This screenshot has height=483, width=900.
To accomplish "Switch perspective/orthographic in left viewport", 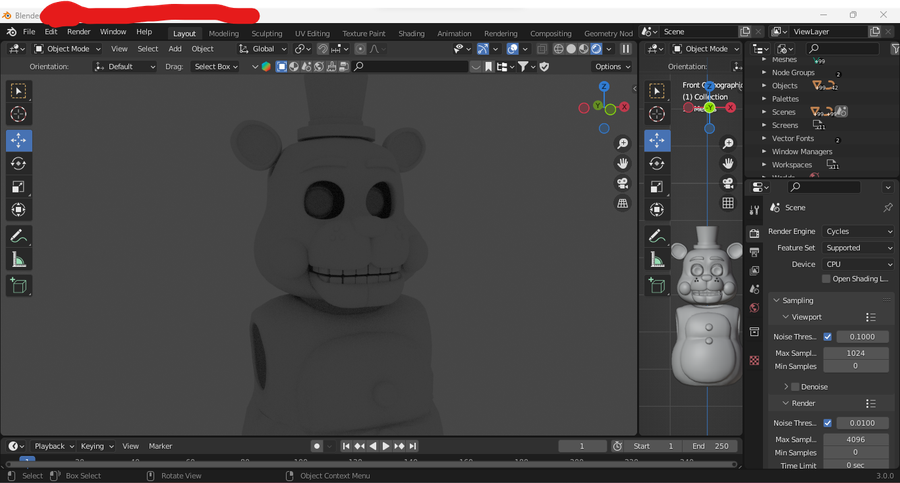I will click(x=622, y=203).
